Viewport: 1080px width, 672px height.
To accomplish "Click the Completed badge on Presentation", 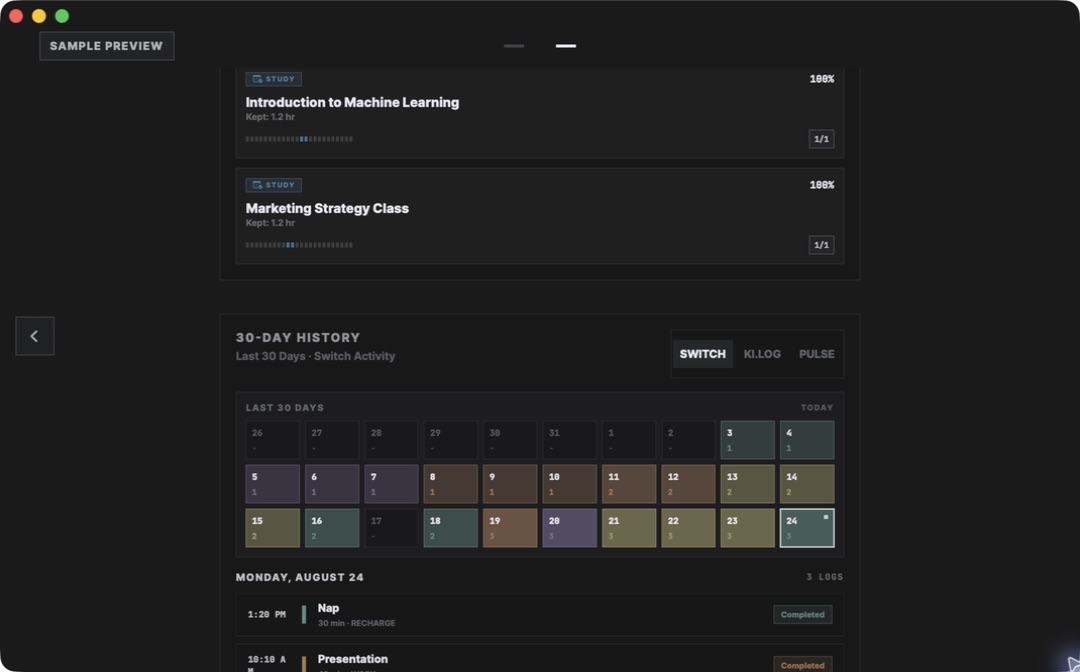I will coord(802,665).
